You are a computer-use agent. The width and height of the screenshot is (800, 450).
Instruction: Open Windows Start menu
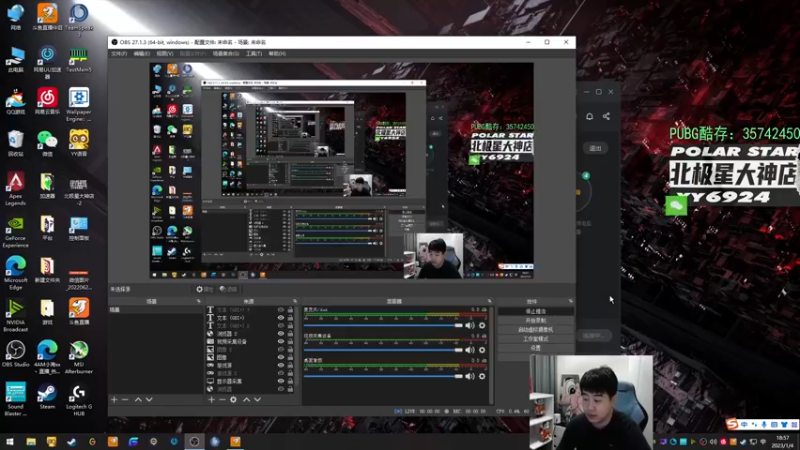coord(10,441)
